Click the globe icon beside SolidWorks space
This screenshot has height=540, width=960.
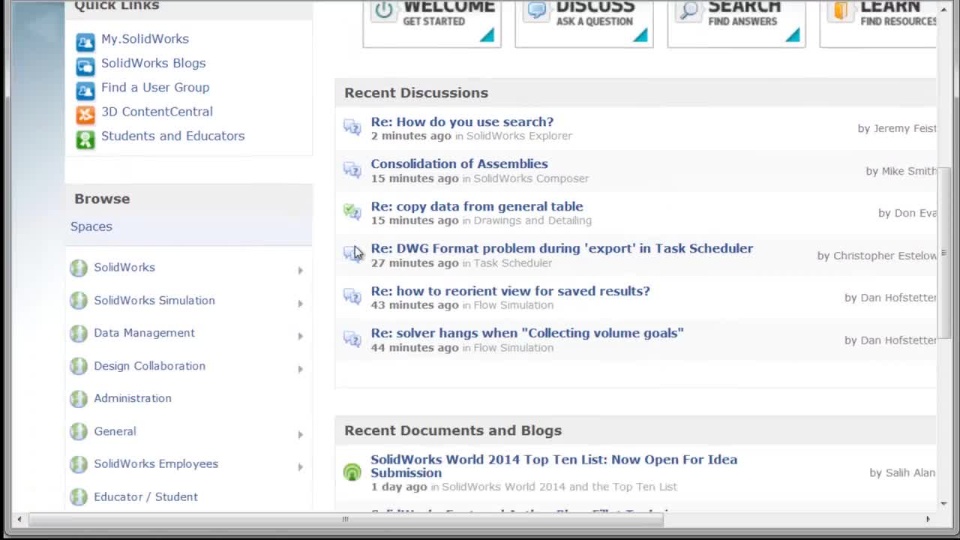tap(78, 268)
